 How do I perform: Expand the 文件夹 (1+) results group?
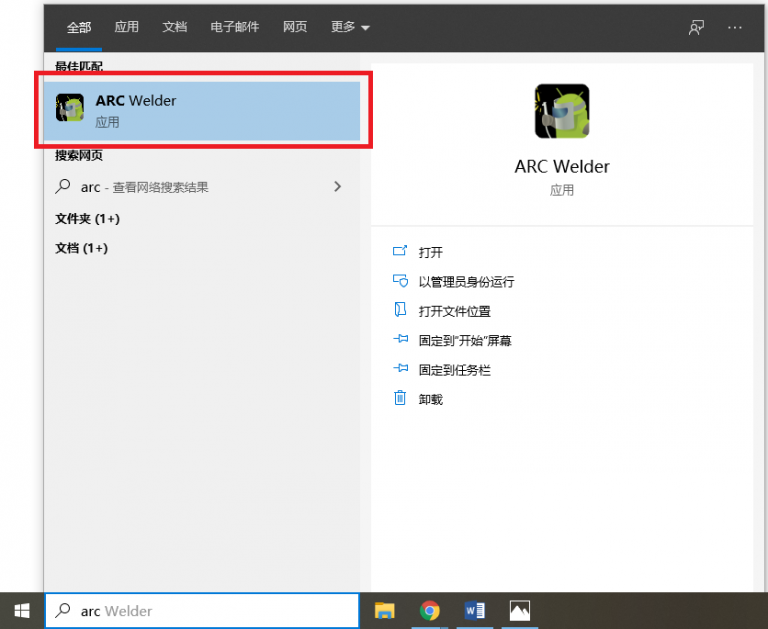(88, 218)
